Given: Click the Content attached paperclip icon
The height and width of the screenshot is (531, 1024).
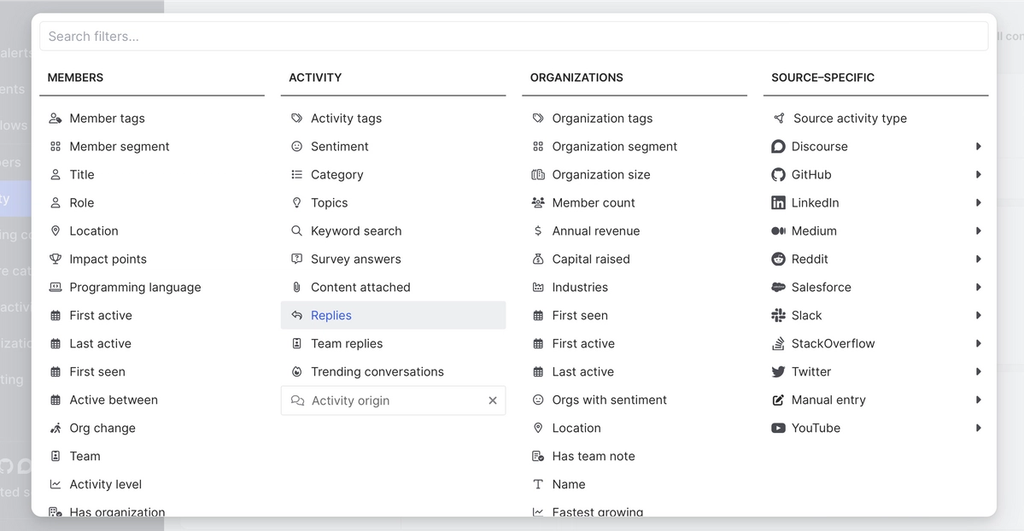Looking at the screenshot, I should (x=297, y=287).
